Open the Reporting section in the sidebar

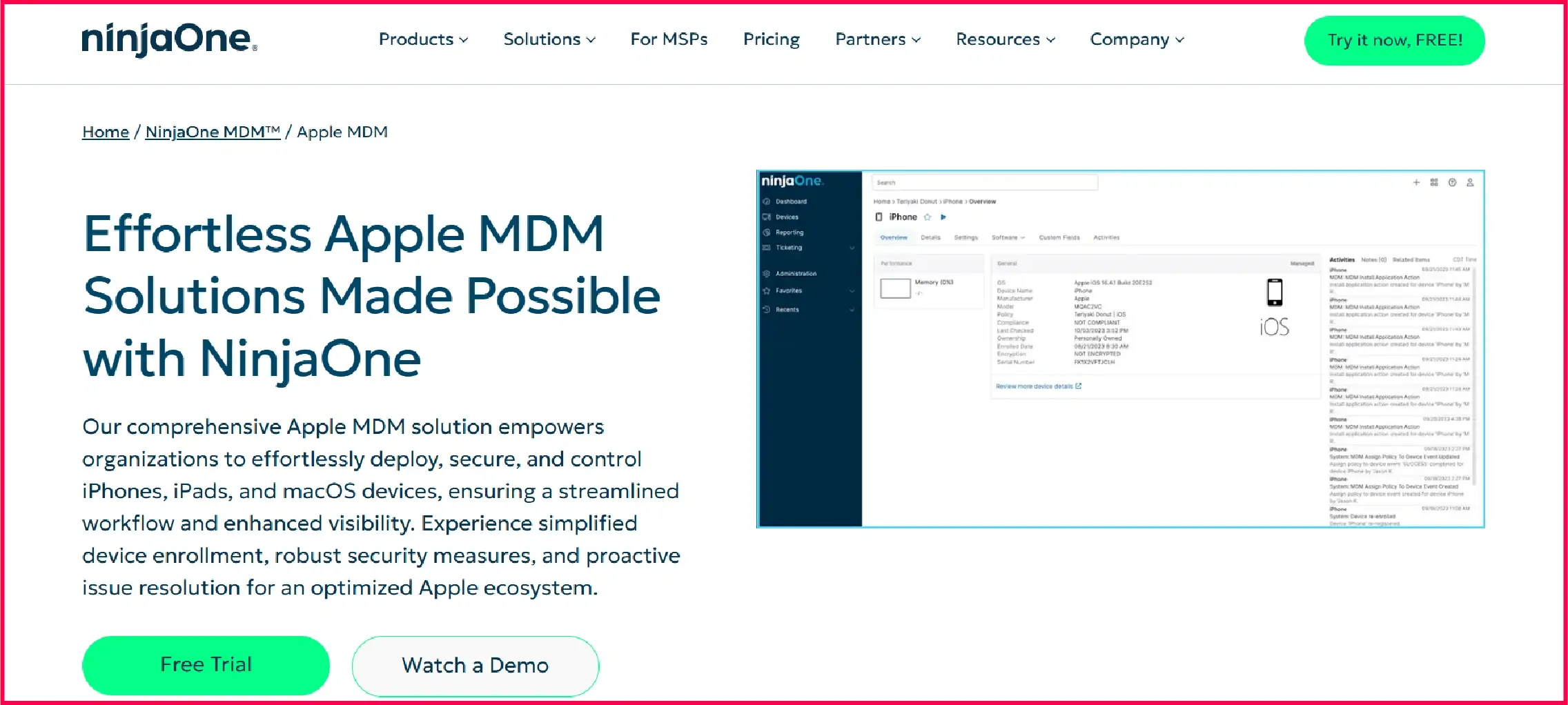pos(791,232)
